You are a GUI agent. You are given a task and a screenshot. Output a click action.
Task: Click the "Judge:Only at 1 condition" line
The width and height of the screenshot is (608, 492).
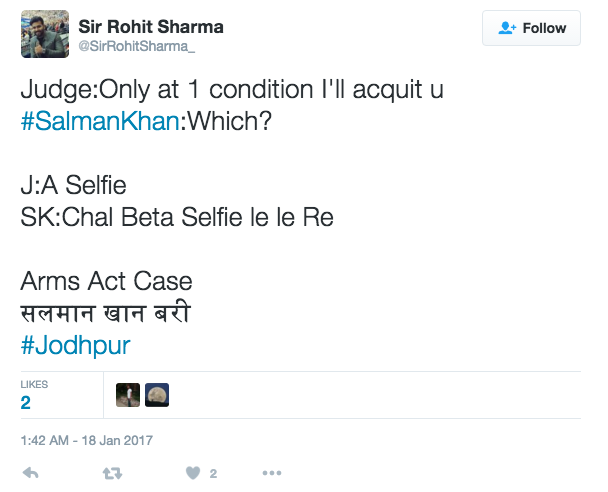pyautogui.click(x=231, y=89)
